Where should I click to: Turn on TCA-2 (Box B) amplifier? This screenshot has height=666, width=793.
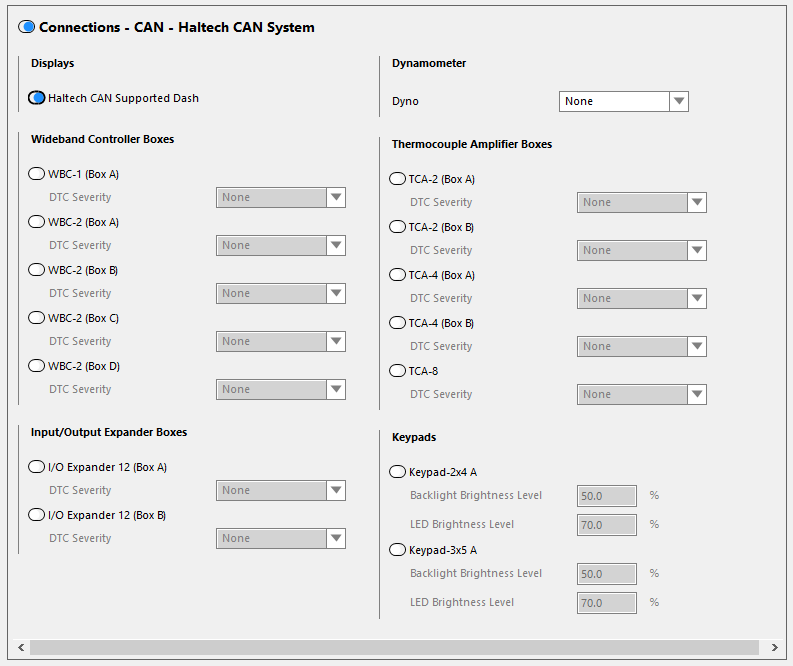pyautogui.click(x=398, y=227)
